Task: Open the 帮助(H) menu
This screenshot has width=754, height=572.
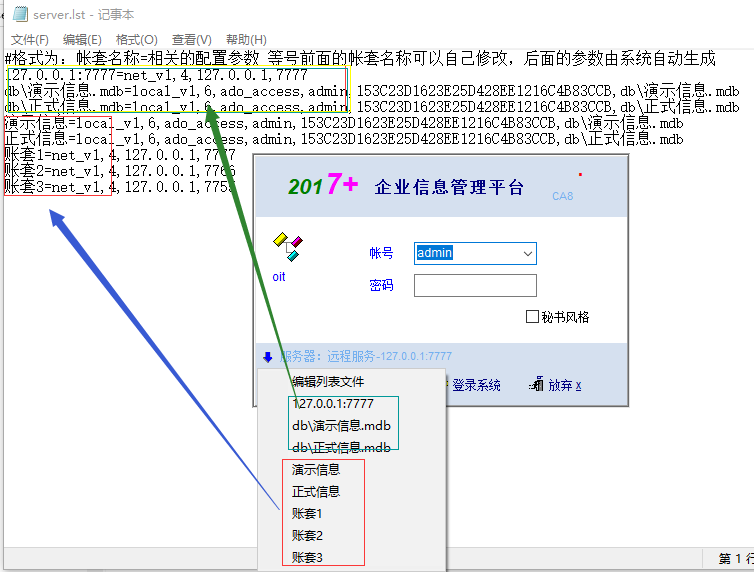Action: coord(246,39)
